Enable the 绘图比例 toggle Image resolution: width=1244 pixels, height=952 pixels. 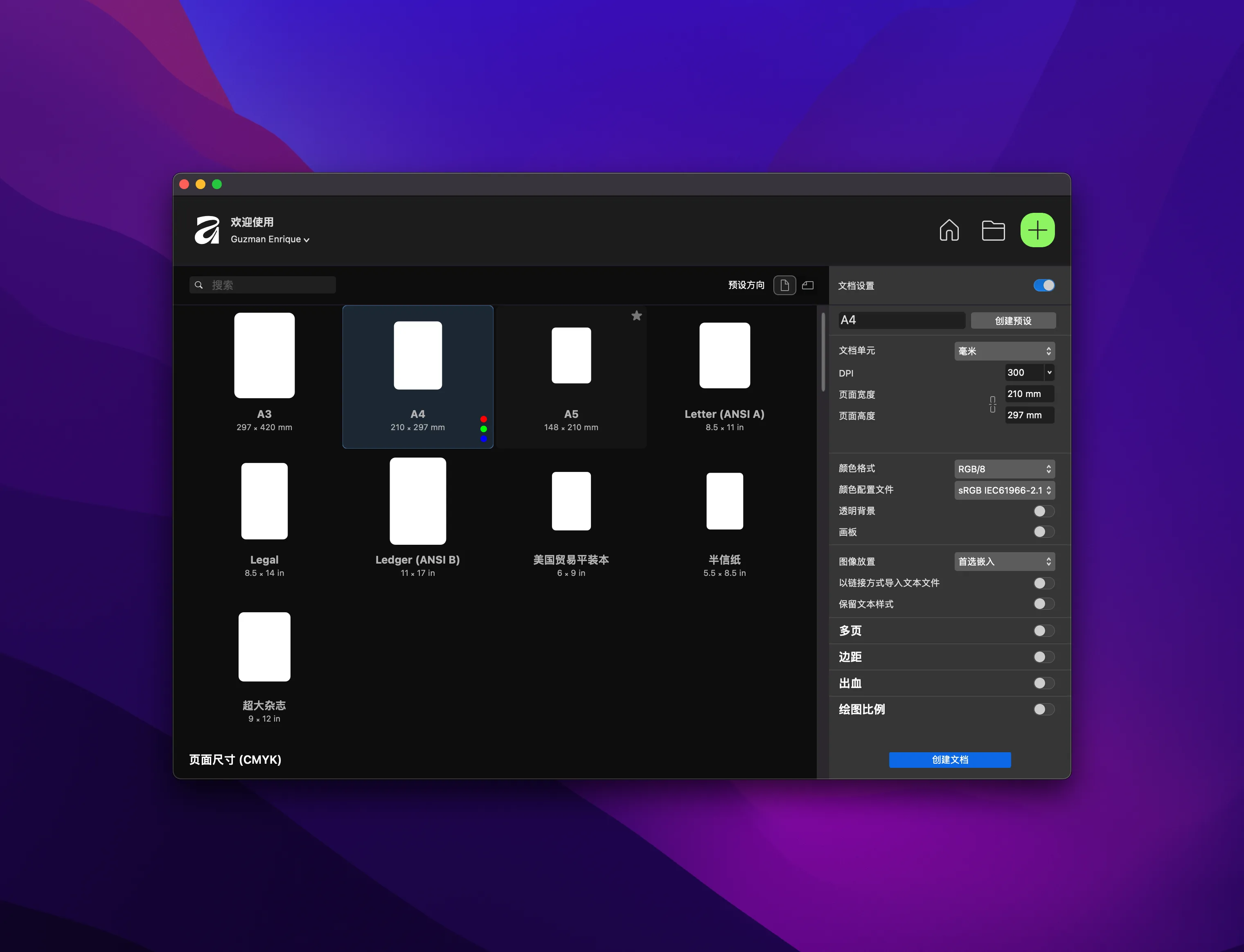[1043, 709]
